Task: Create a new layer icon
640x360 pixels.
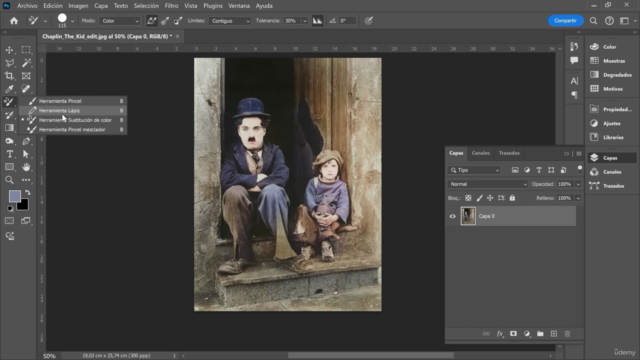Action: (554, 334)
